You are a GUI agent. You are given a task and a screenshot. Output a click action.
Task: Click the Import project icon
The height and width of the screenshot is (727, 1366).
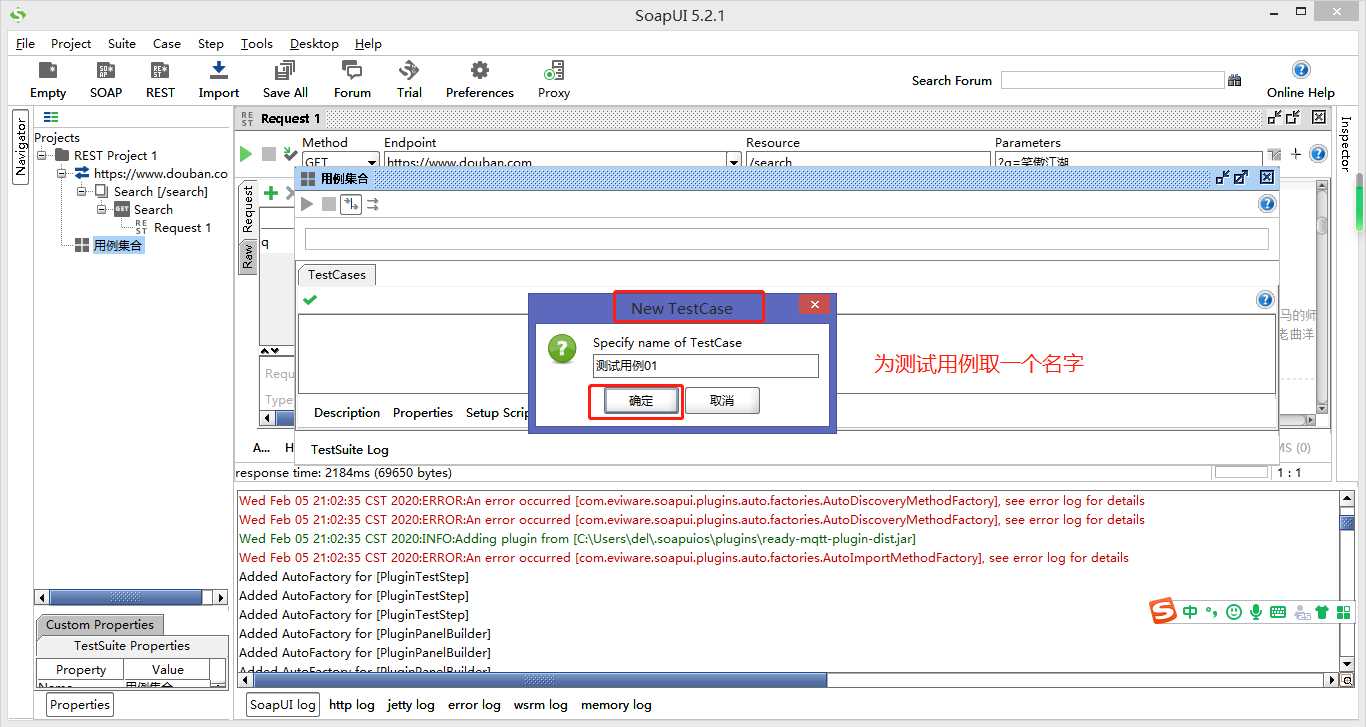point(218,71)
